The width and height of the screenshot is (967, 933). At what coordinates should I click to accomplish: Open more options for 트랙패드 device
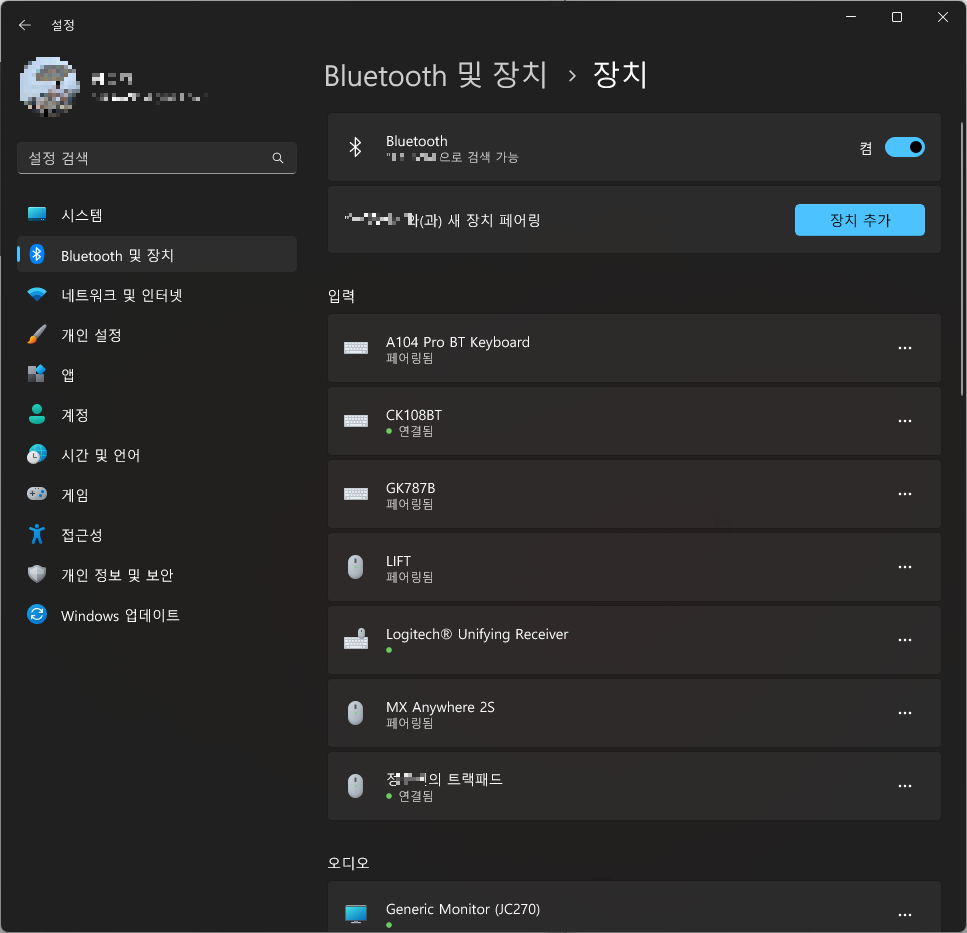click(x=904, y=786)
